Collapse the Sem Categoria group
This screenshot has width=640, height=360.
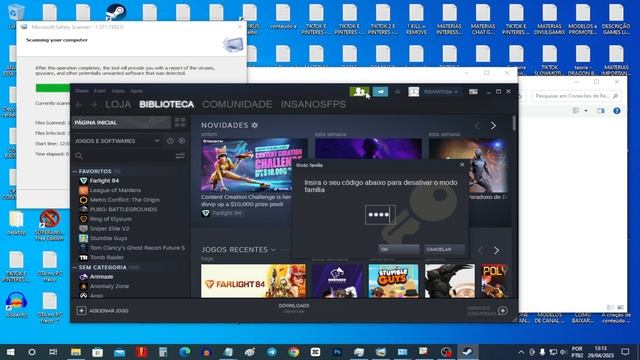[x=75, y=267]
